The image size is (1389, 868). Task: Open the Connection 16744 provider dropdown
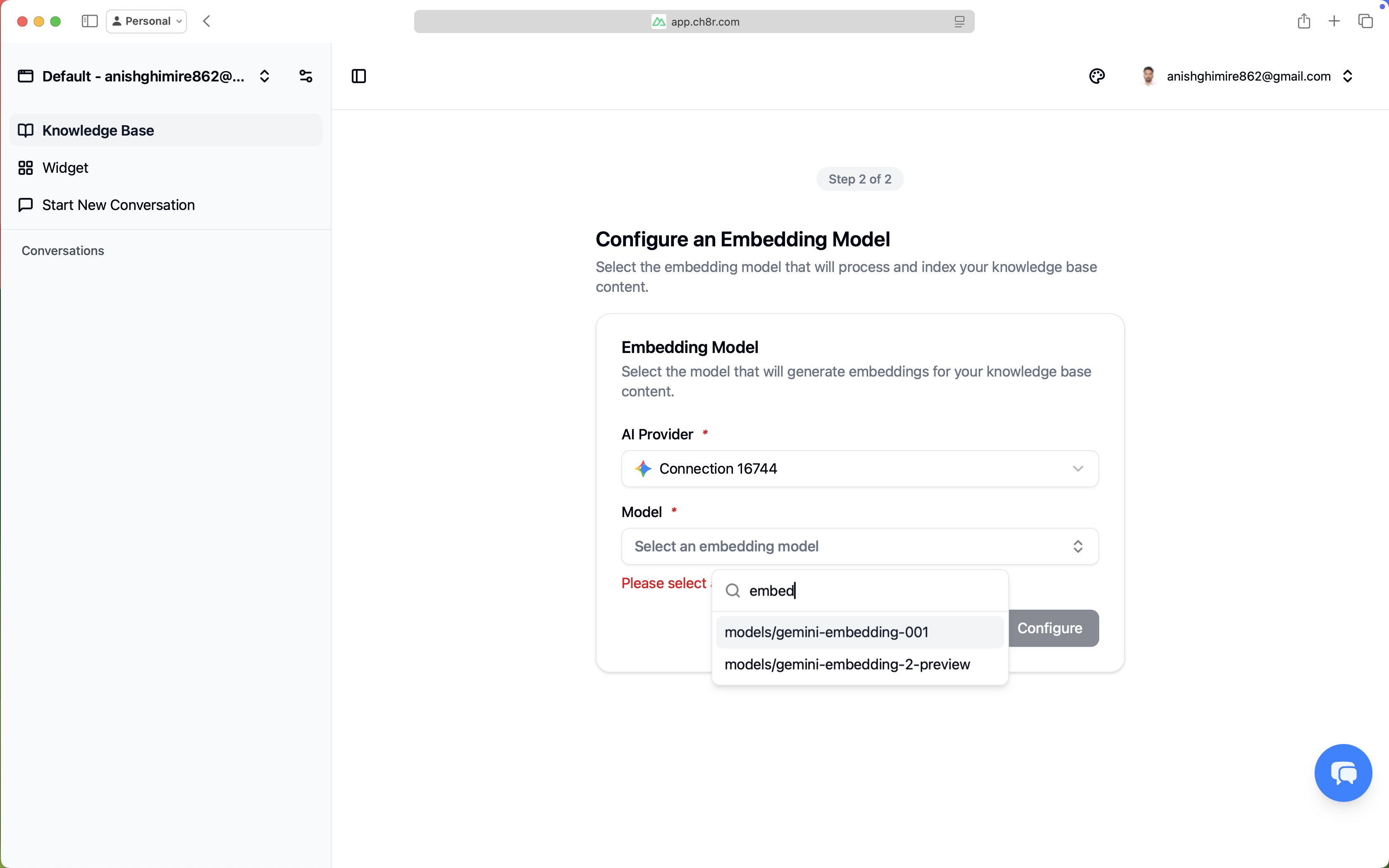(x=859, y=468)
